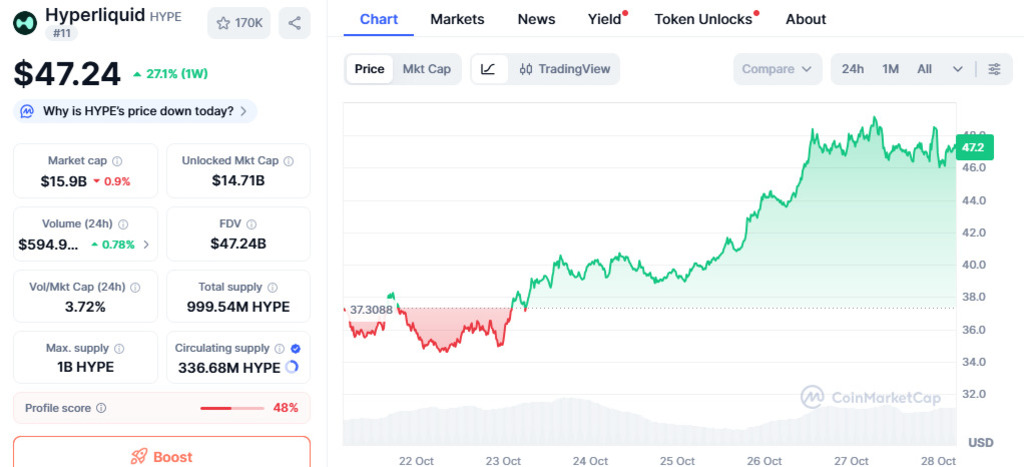Open the Token Unlocks tab
1024x467 pixels.
pos(703,19)
